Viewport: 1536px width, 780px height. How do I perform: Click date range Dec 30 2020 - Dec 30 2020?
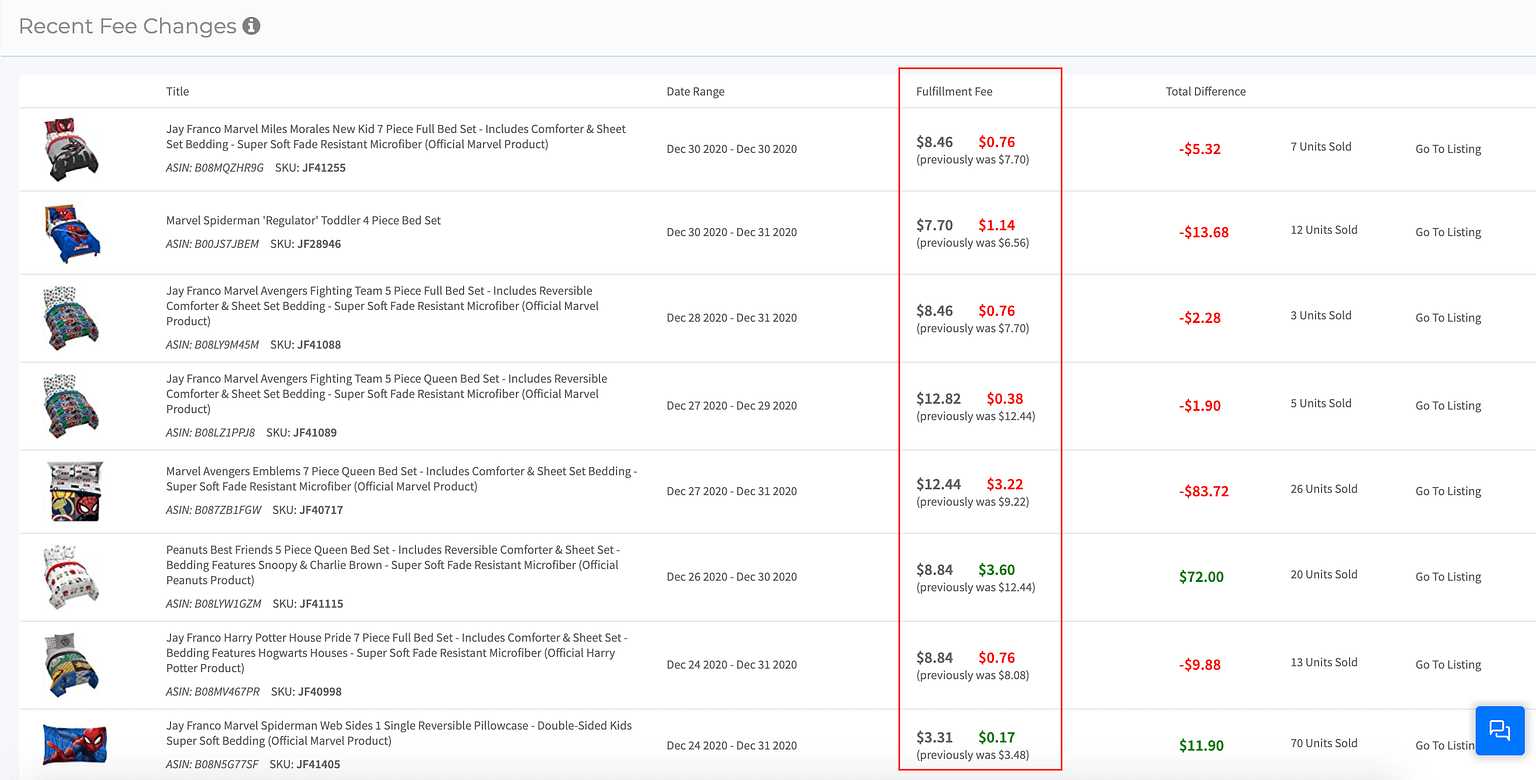732,149
